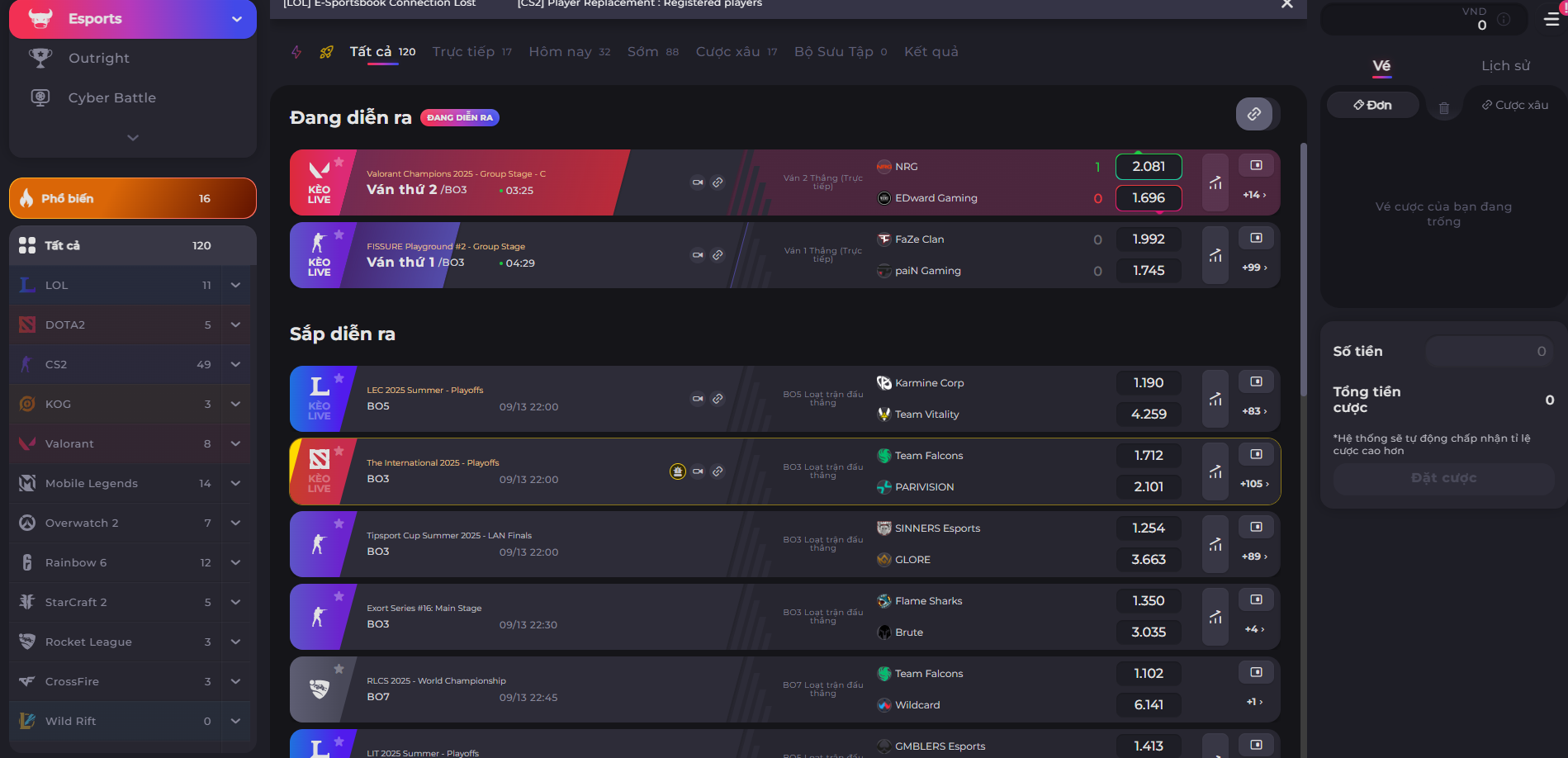Click the info icon next to VND balance
Screen dimensions: 1568x758
coord(1504,19)
